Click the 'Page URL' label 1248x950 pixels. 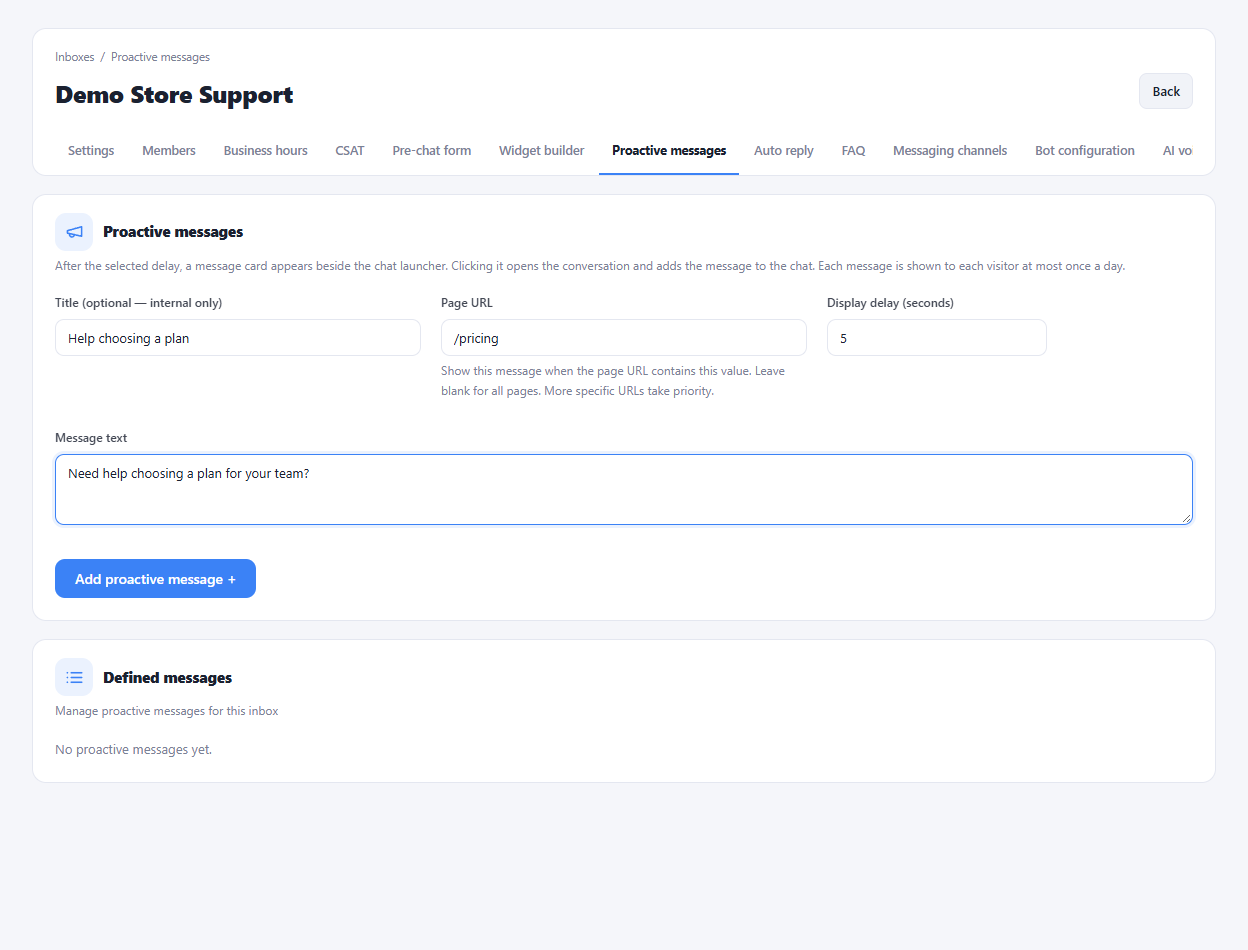(x=467, y=303)
